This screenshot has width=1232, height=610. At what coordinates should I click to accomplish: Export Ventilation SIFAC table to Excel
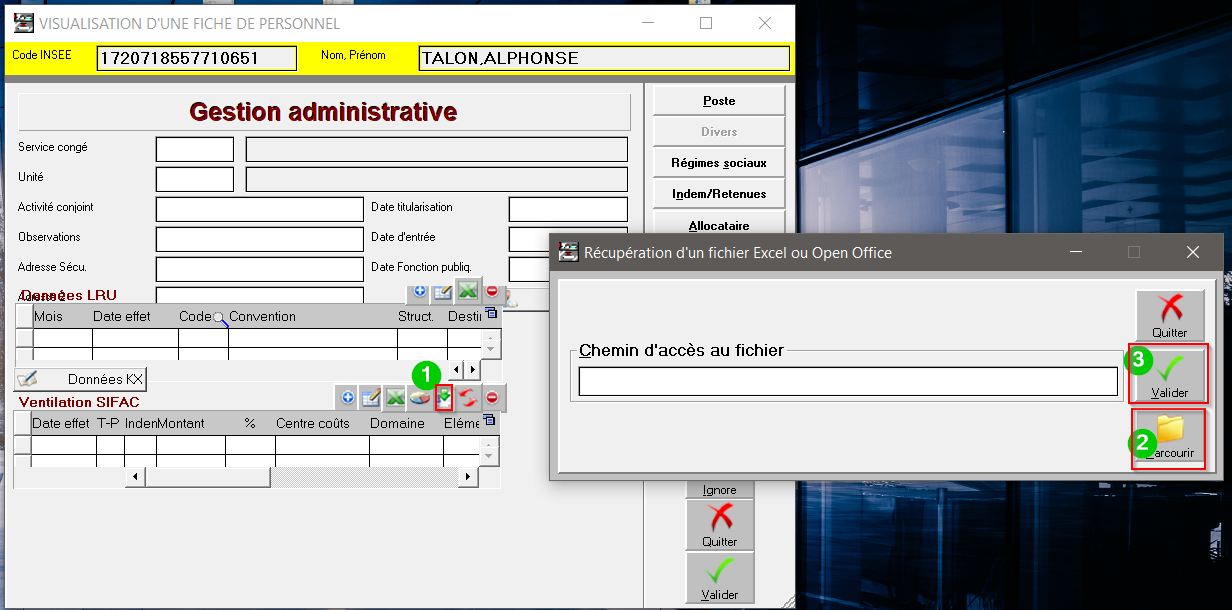pos(396,398)
